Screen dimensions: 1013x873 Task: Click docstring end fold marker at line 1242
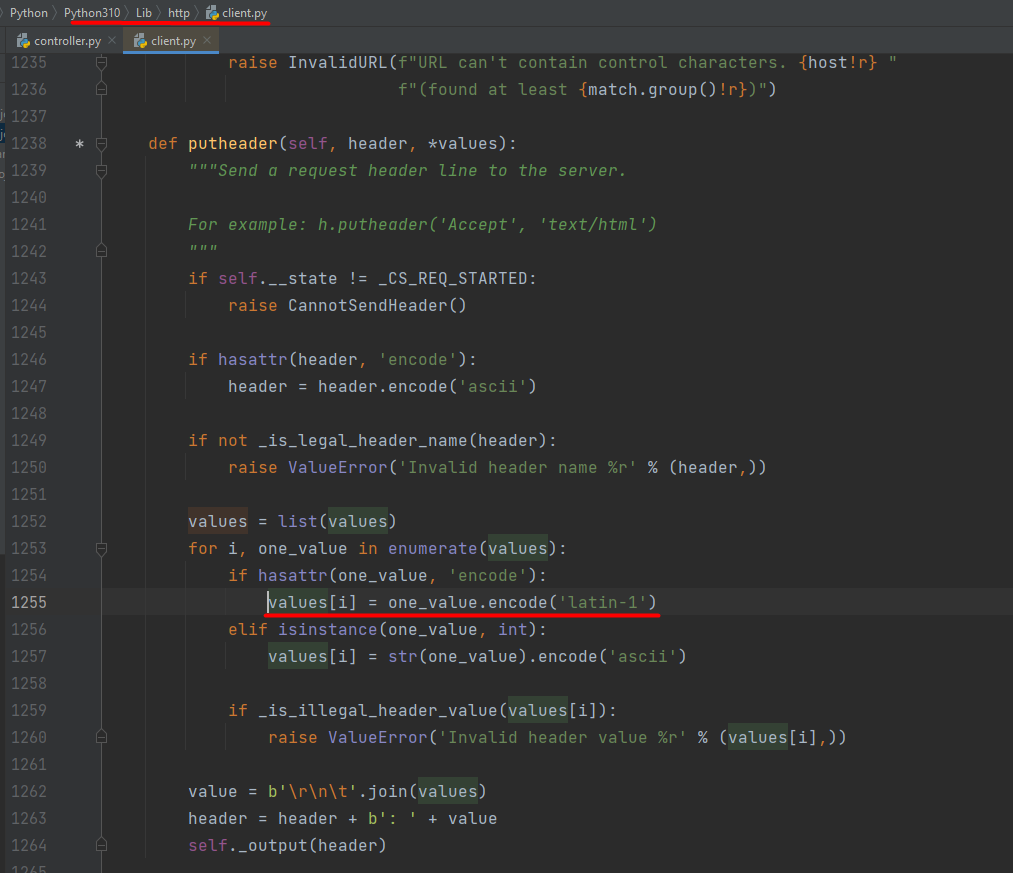click(101, 251)
